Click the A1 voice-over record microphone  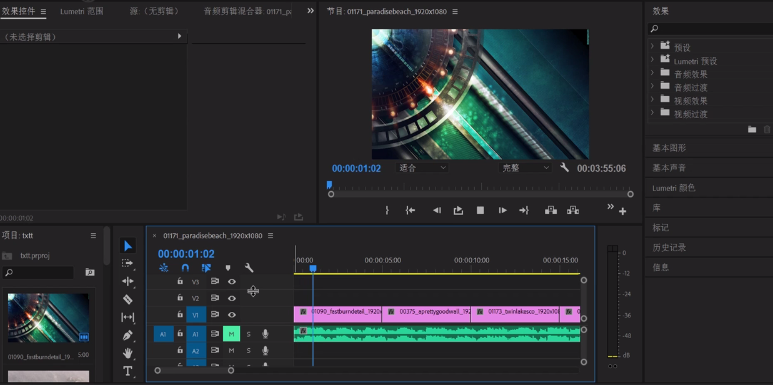[265, 334]
